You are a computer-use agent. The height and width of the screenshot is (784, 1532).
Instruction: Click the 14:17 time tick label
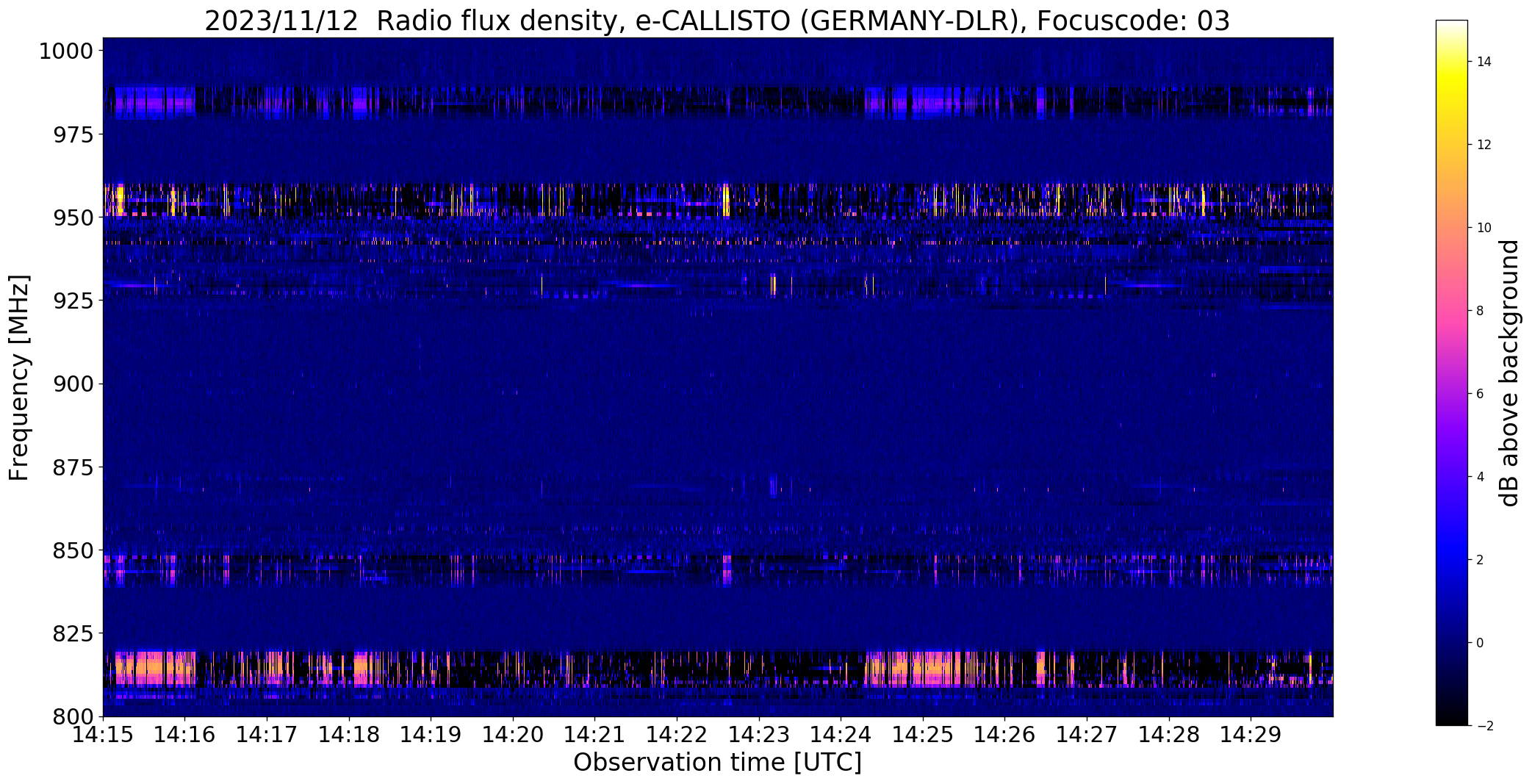[267, 735]
